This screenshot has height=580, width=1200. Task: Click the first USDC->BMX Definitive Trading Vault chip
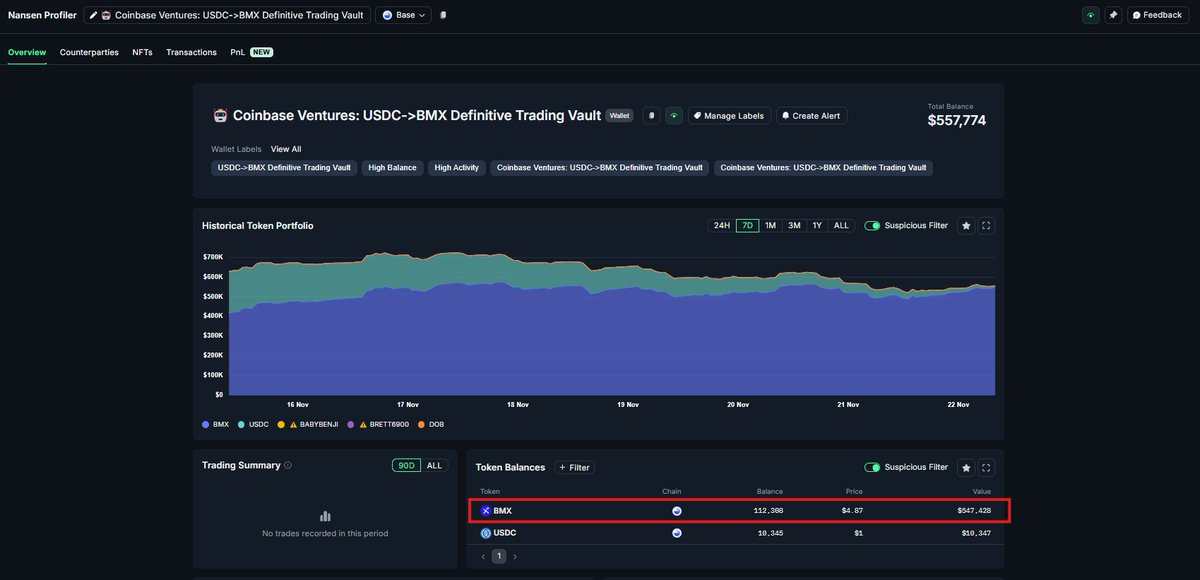(284, 168)
